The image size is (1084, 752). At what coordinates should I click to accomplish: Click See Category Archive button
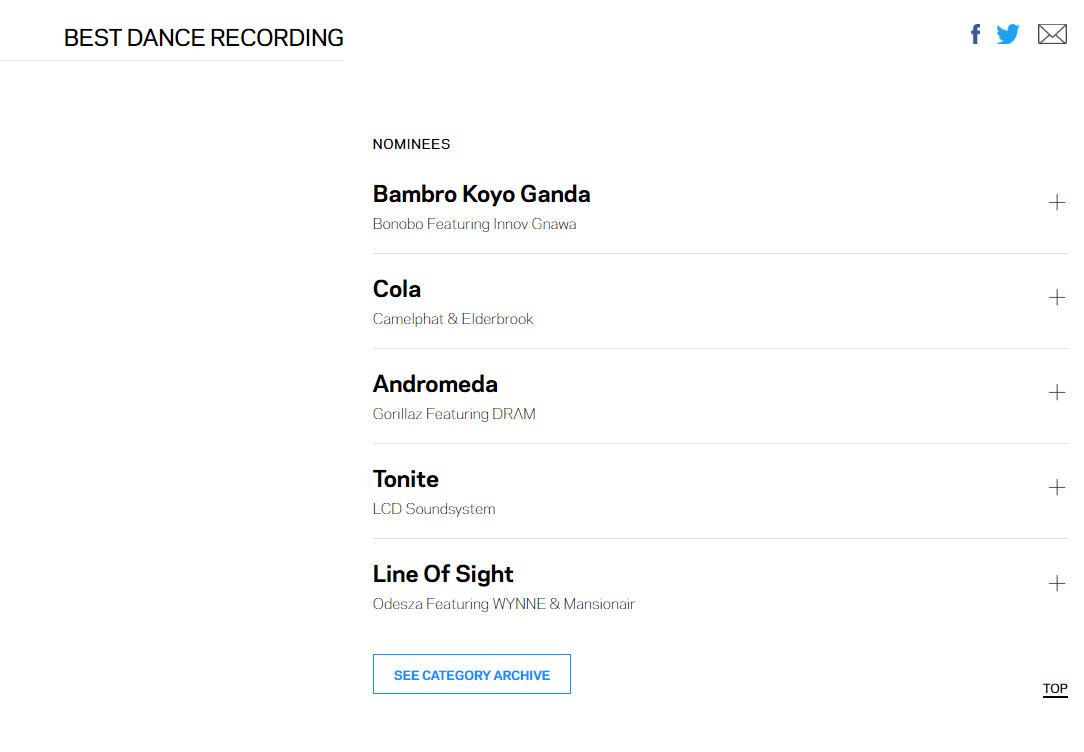coord(472,675)
